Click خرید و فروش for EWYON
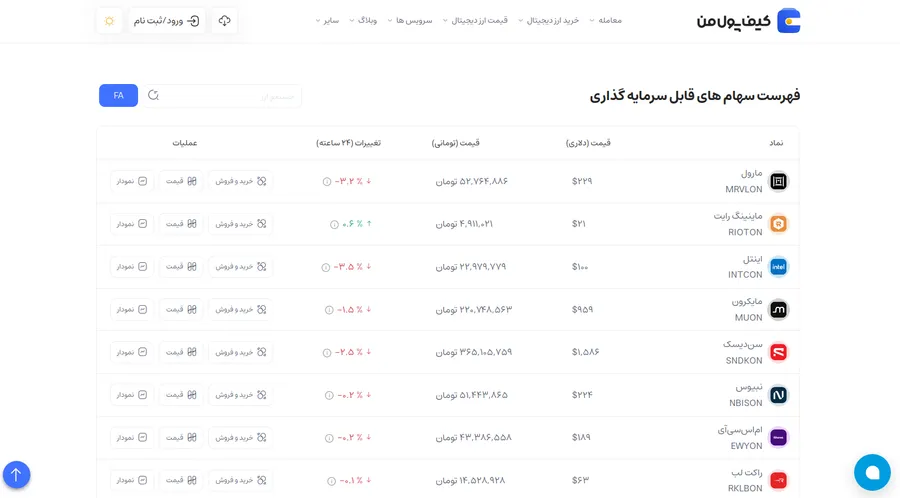The height and width of the screenshot is (498, 900). [x=240, y=438]
